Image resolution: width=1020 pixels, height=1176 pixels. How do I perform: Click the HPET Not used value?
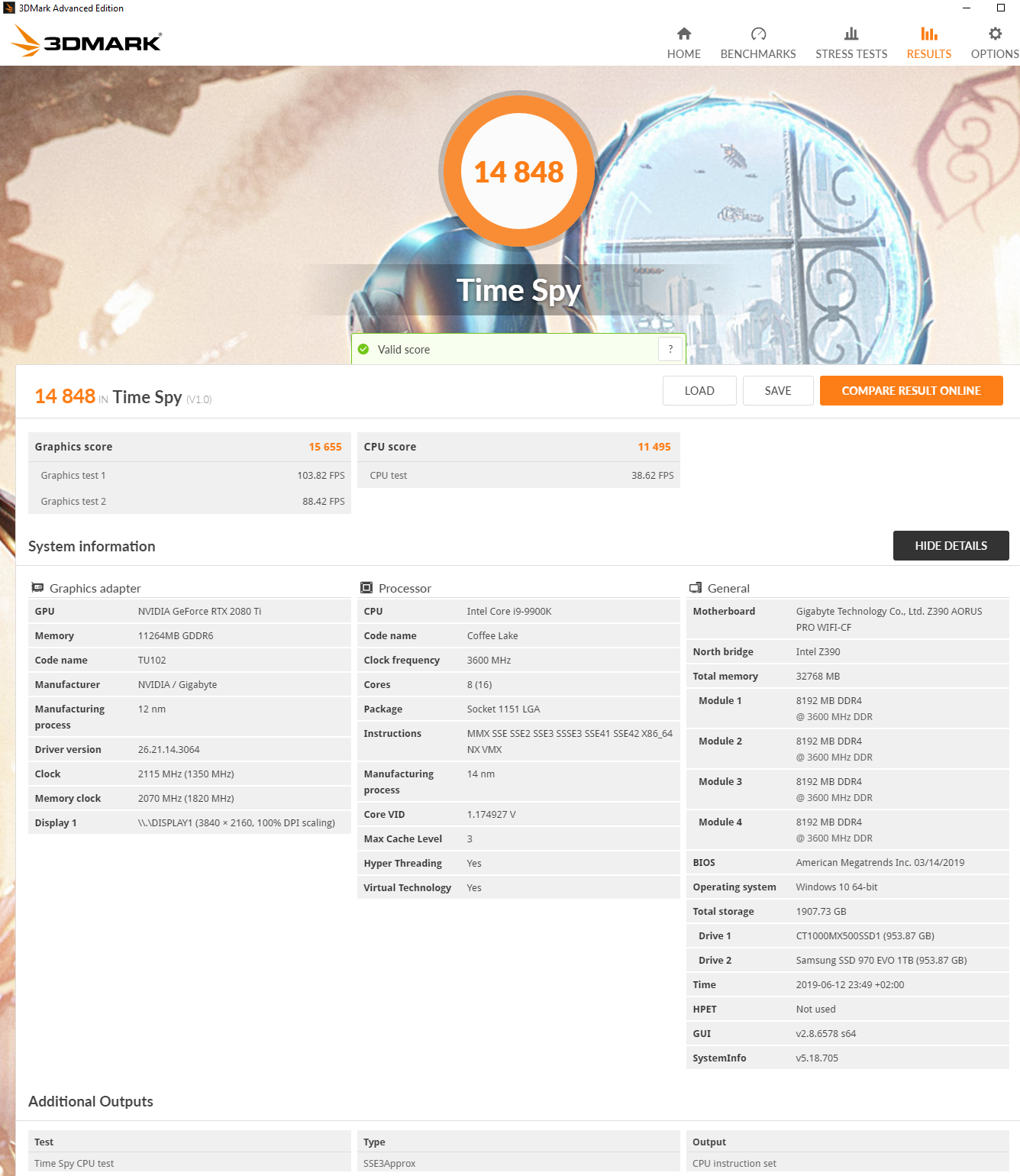(x=815, y=1009)
